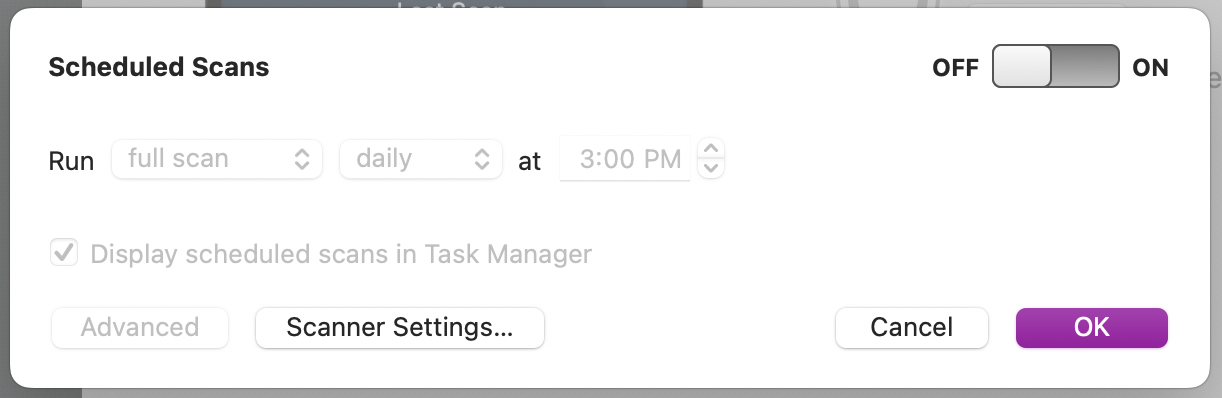Viewport: 1222px width, 398px height.
Task: Open the full scan type dropdown
Action: (217, 158)
